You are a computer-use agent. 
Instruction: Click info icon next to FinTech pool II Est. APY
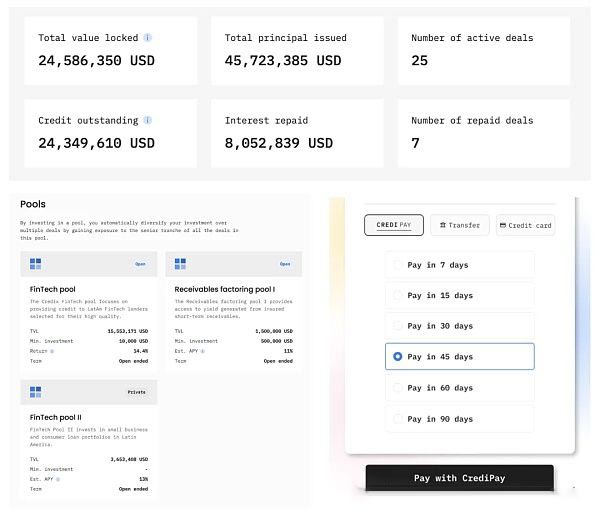pyautogui.click(x=58, y=479)
